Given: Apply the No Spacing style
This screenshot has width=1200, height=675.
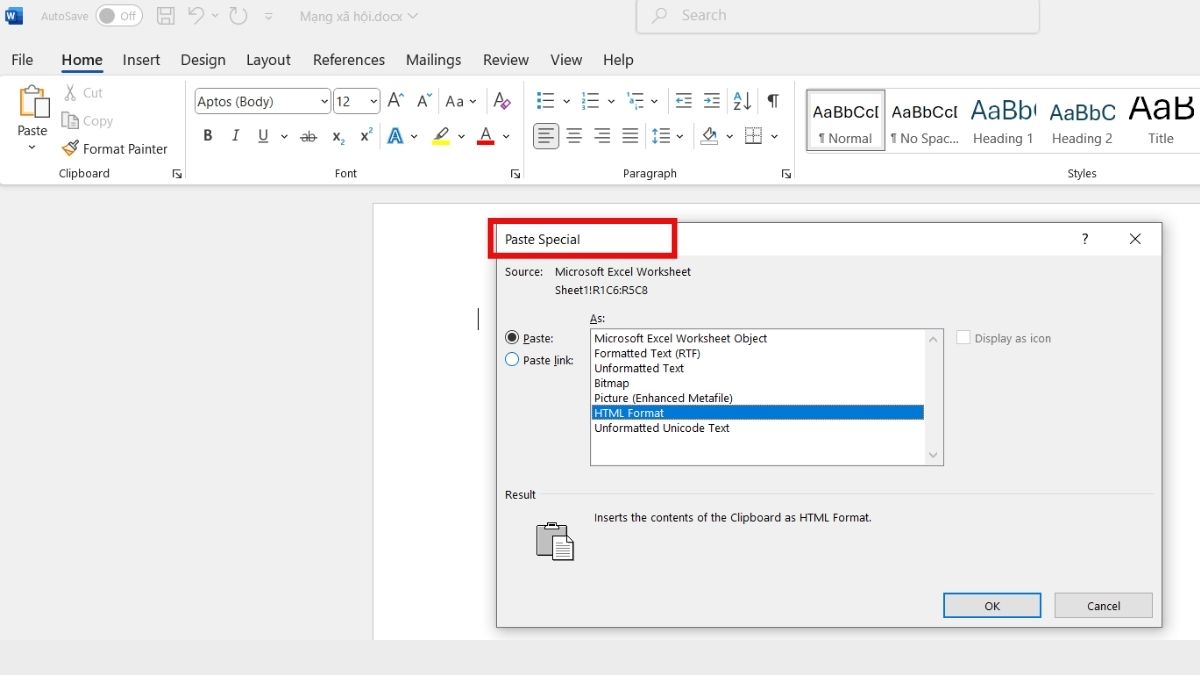Looking at the screenshot, I should click(x=925, y=119).
